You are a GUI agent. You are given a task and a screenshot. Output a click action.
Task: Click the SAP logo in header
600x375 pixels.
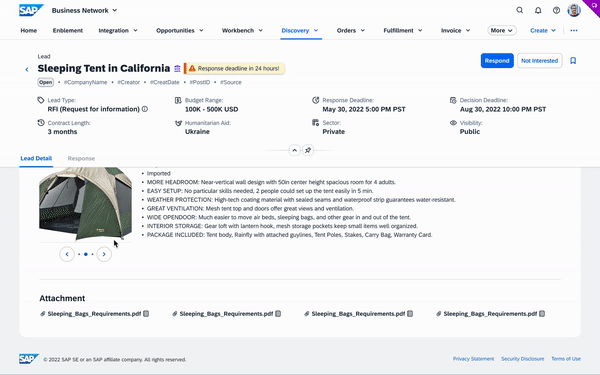31,10
